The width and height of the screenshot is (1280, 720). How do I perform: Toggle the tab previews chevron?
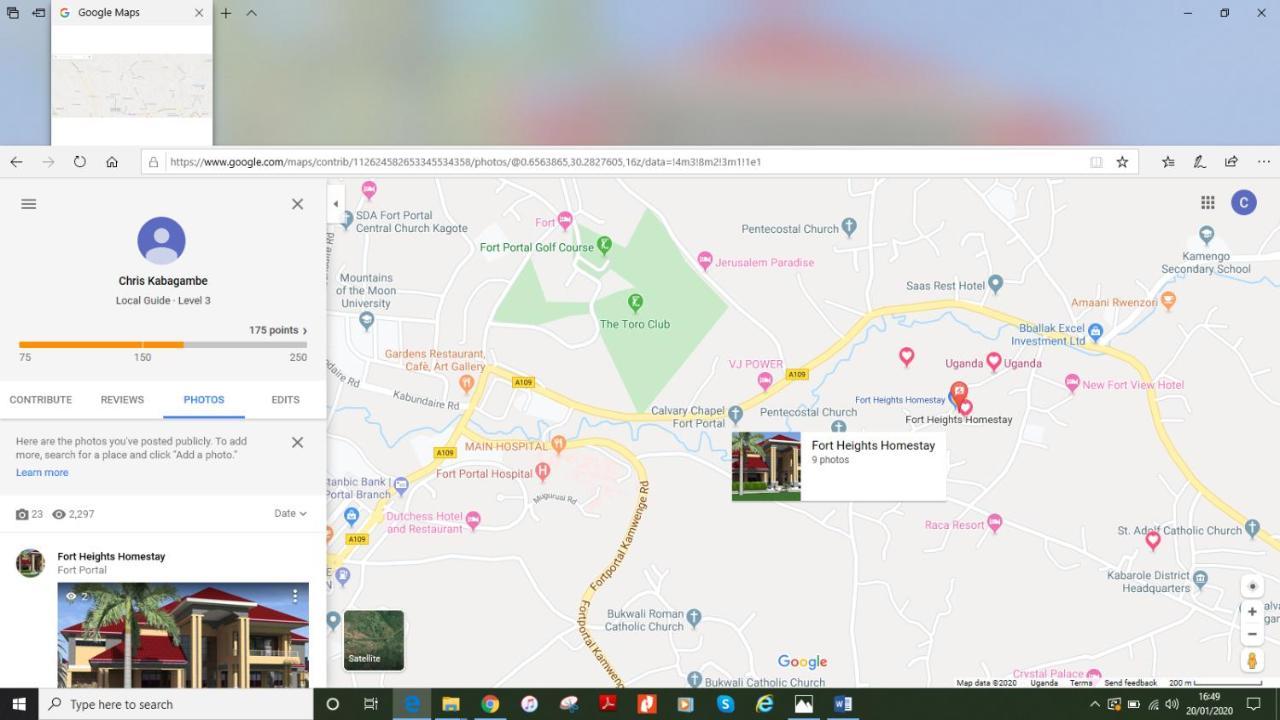252,13
